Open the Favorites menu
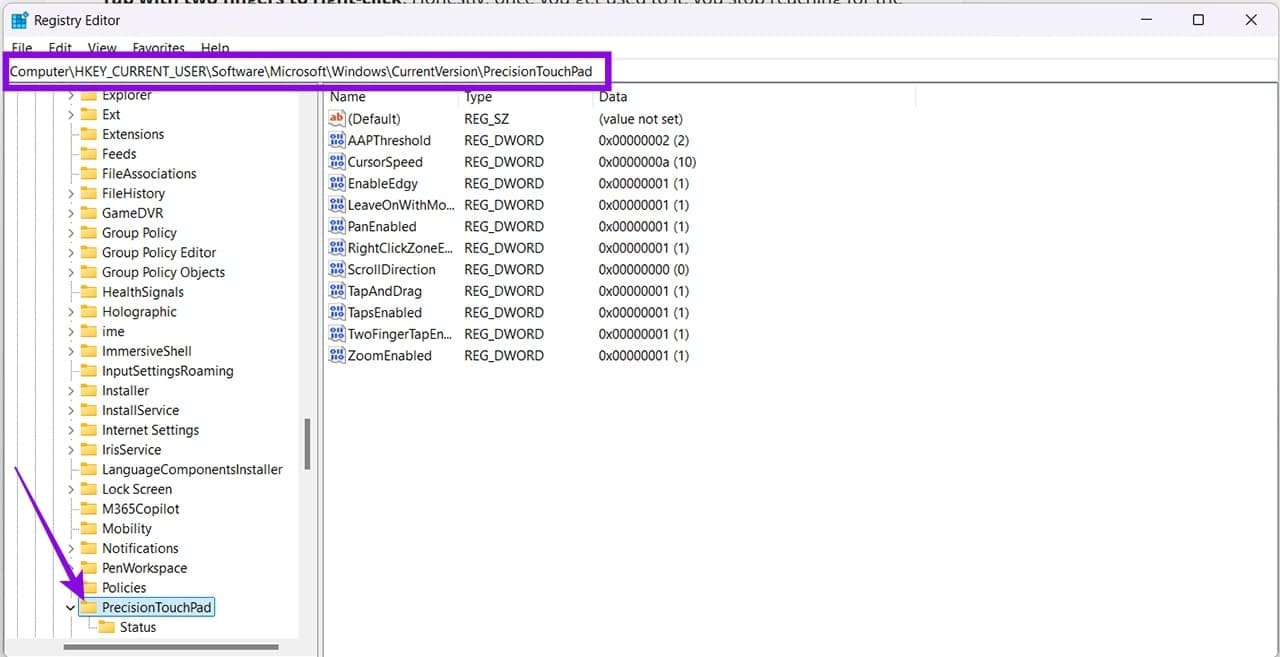The image size is (1280, 657). pyautogui.click(x=158, y=48)
